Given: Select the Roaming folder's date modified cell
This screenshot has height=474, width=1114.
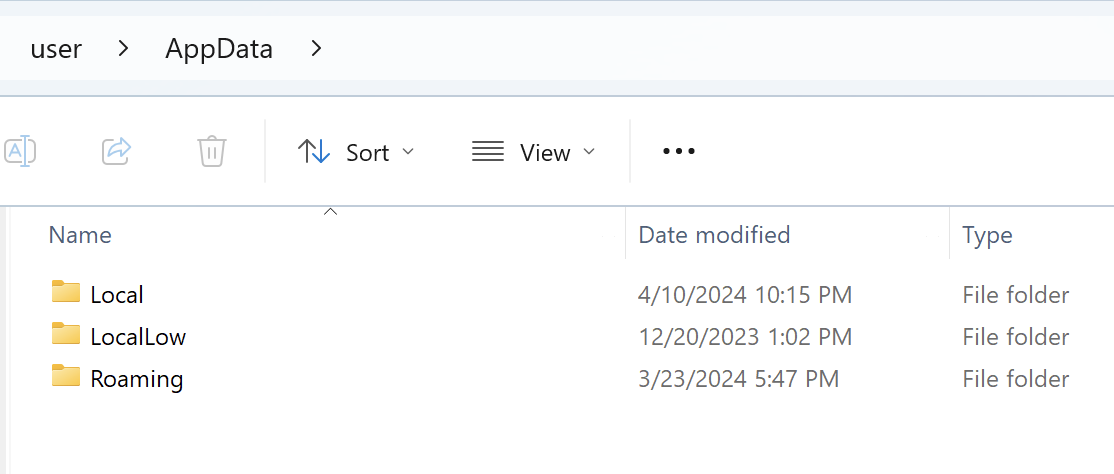Looking at the screenshot, I should point(738,379).
